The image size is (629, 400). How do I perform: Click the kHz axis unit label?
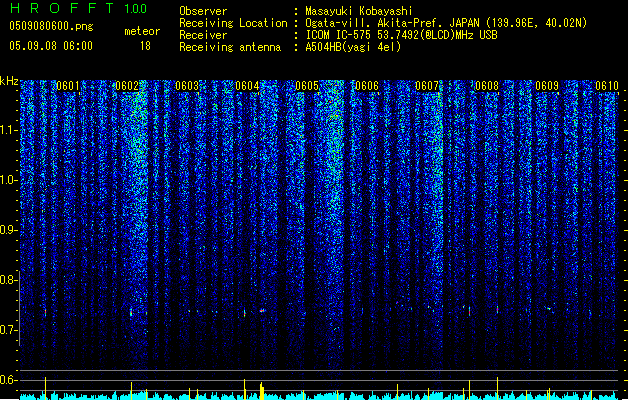(9, 81)
